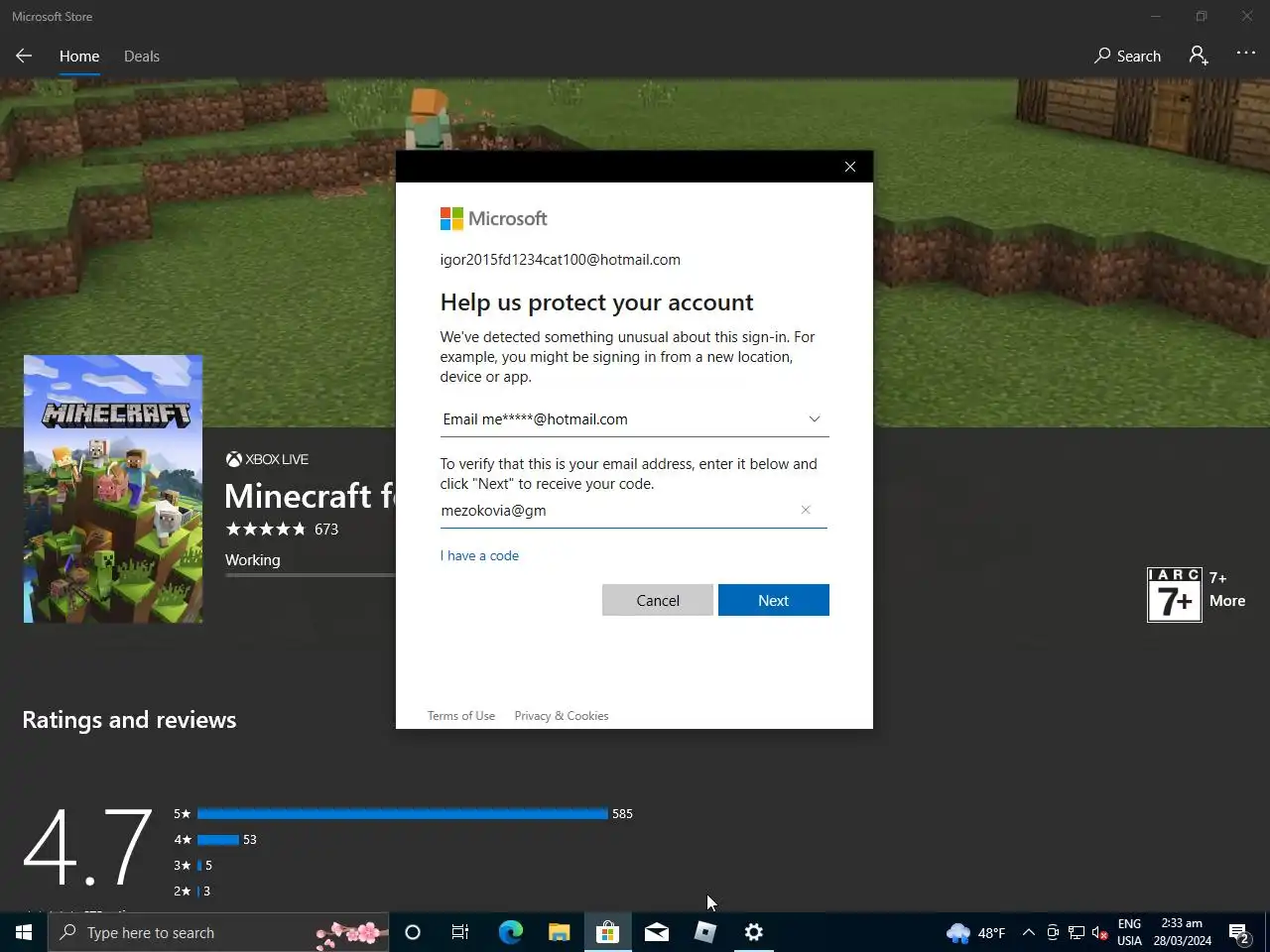The image size is (1270, 952).
Task: Restore down the Microsoft Store window
Action: click(x=1202, y=16)
